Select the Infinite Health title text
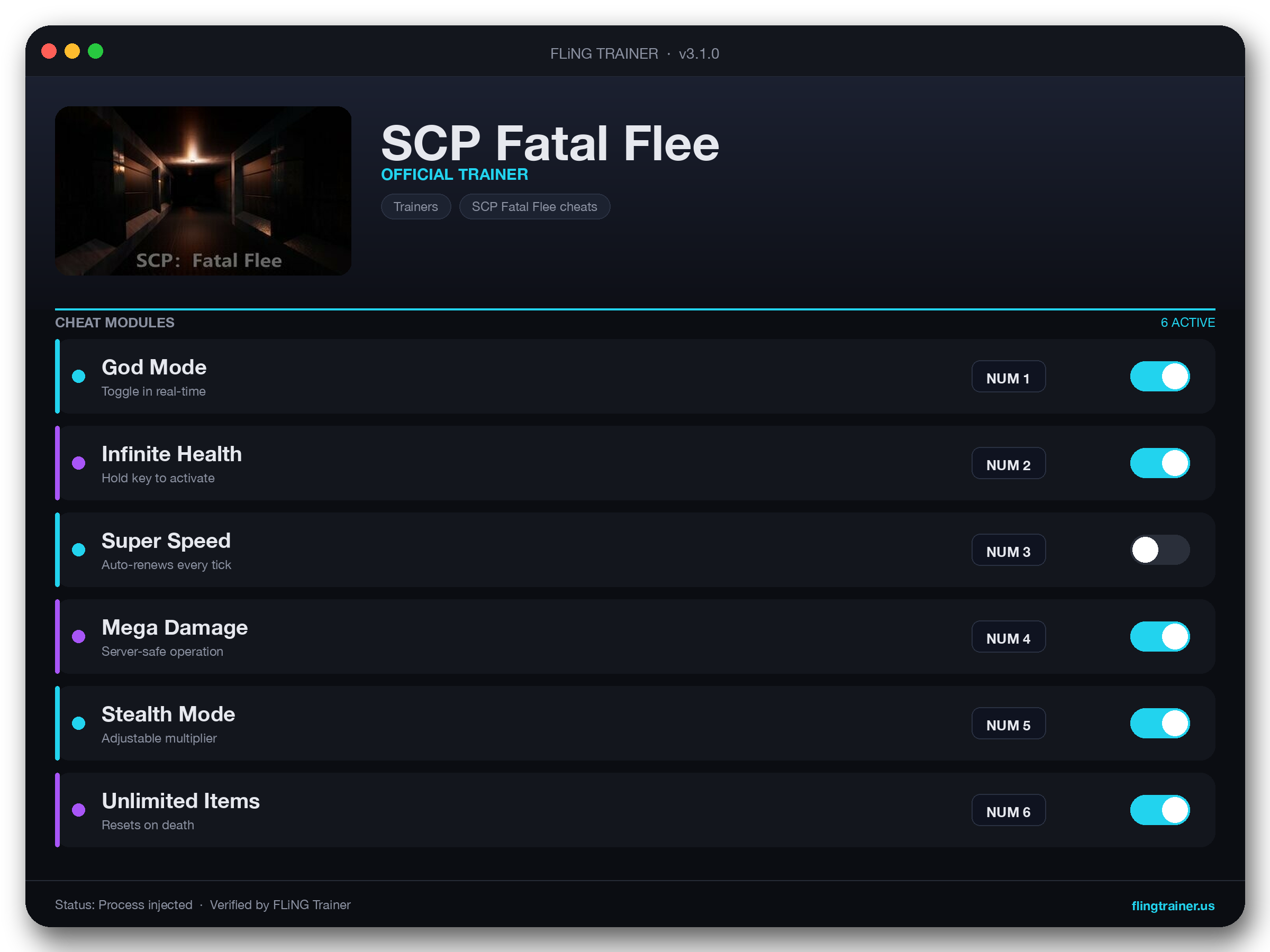1270x952 pixels. click(171, 454)
